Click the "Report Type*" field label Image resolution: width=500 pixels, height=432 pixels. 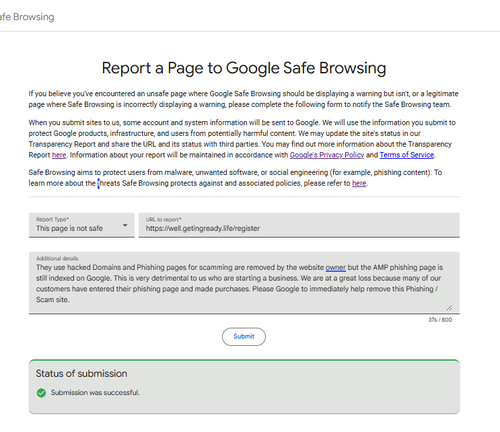coord(52,219)
